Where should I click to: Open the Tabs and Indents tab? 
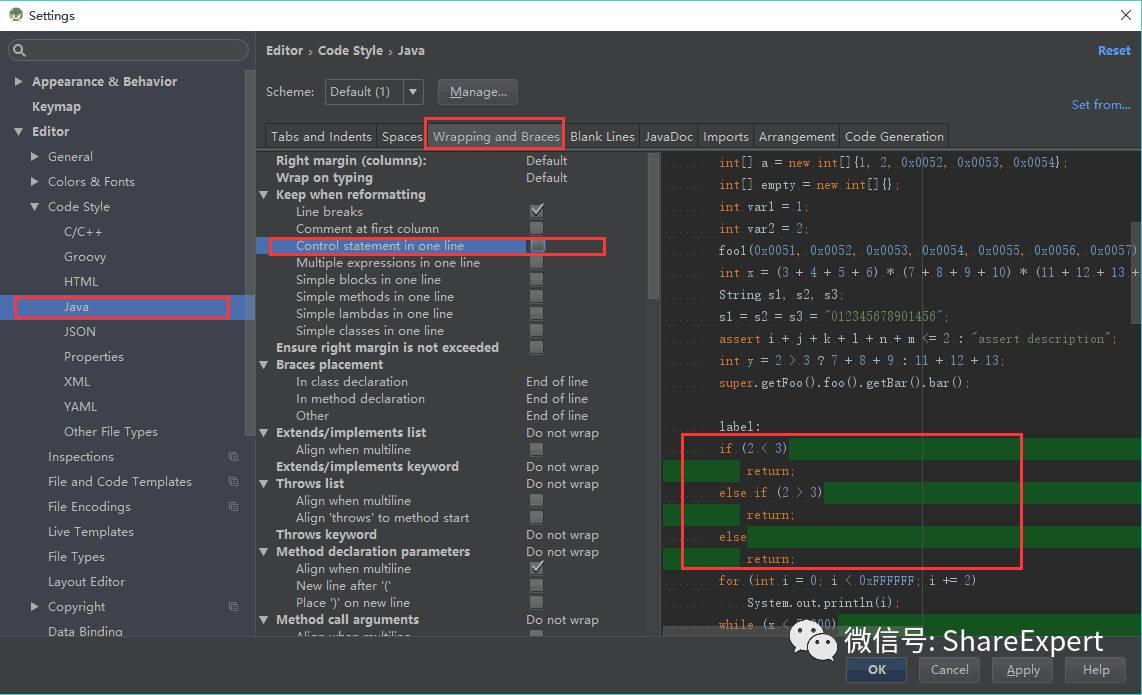(x=321, y=136)
